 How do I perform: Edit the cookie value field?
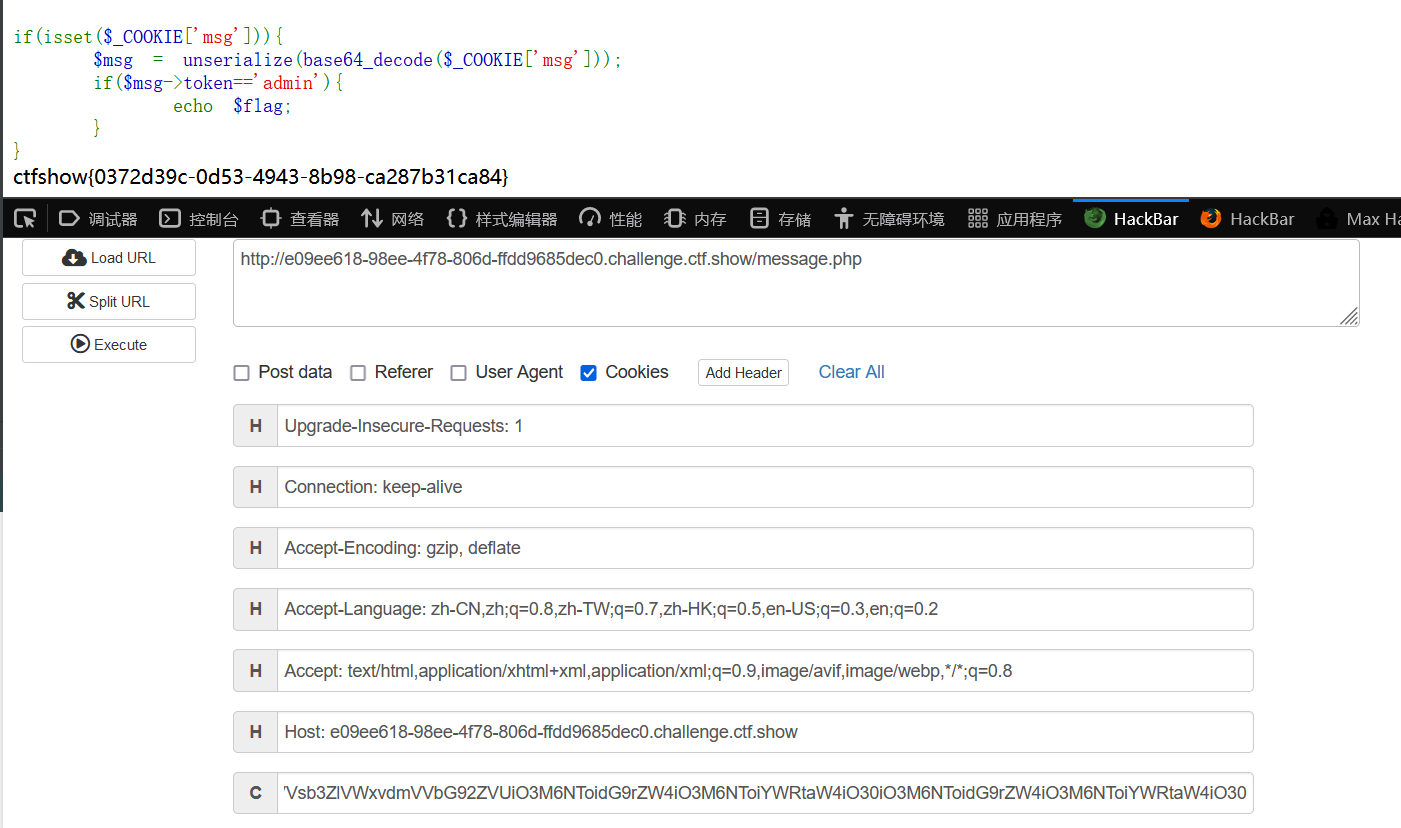(765, 793)
